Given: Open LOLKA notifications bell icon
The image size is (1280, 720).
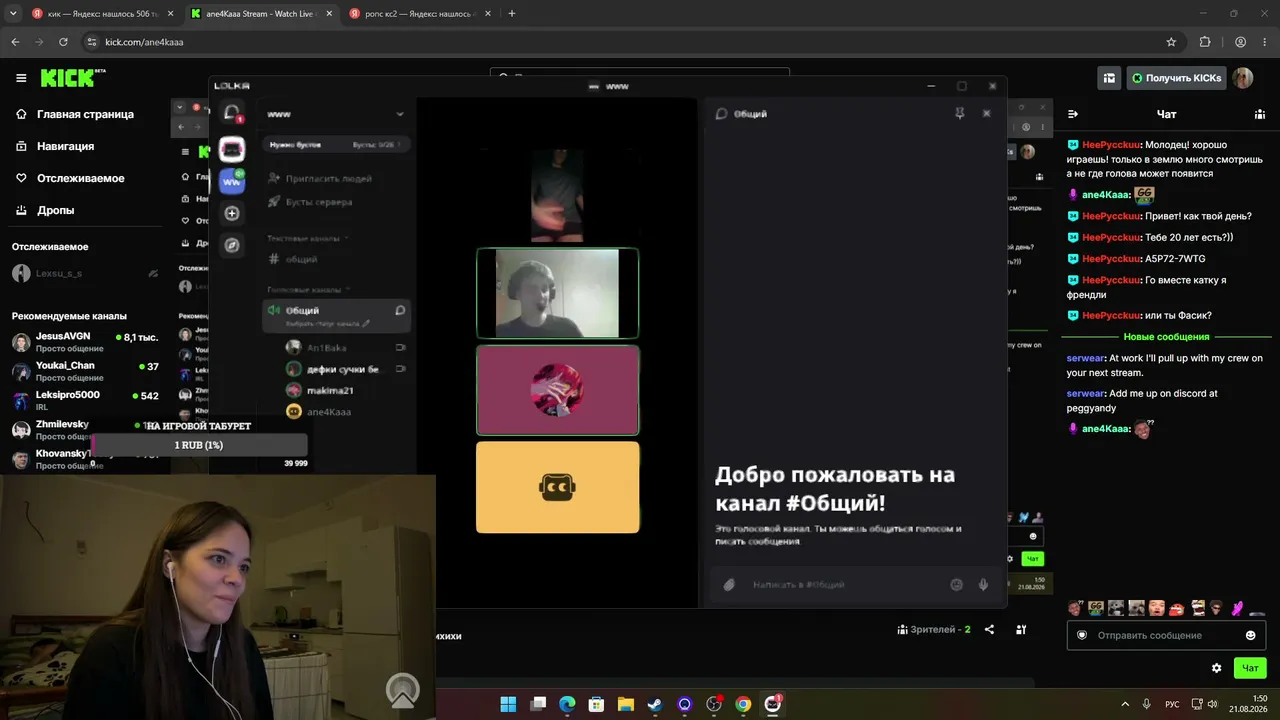Looking at the screenshot, I should pos(232,113).
